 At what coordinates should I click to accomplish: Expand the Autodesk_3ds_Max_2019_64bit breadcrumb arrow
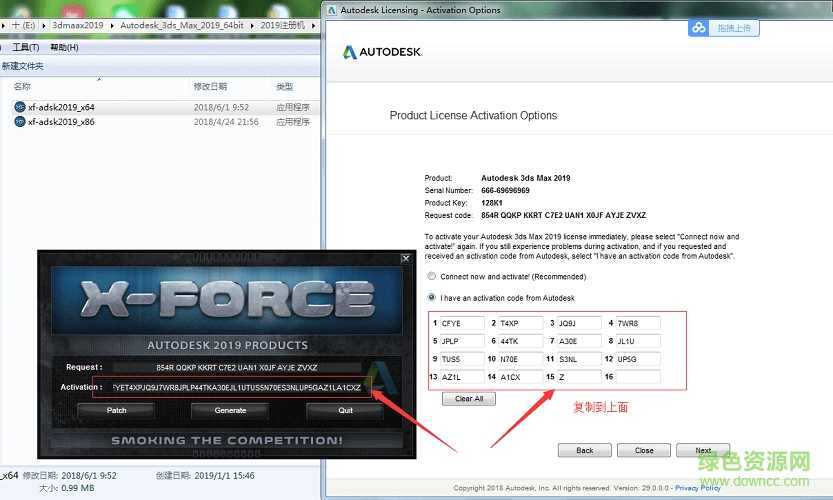[252, 25]
